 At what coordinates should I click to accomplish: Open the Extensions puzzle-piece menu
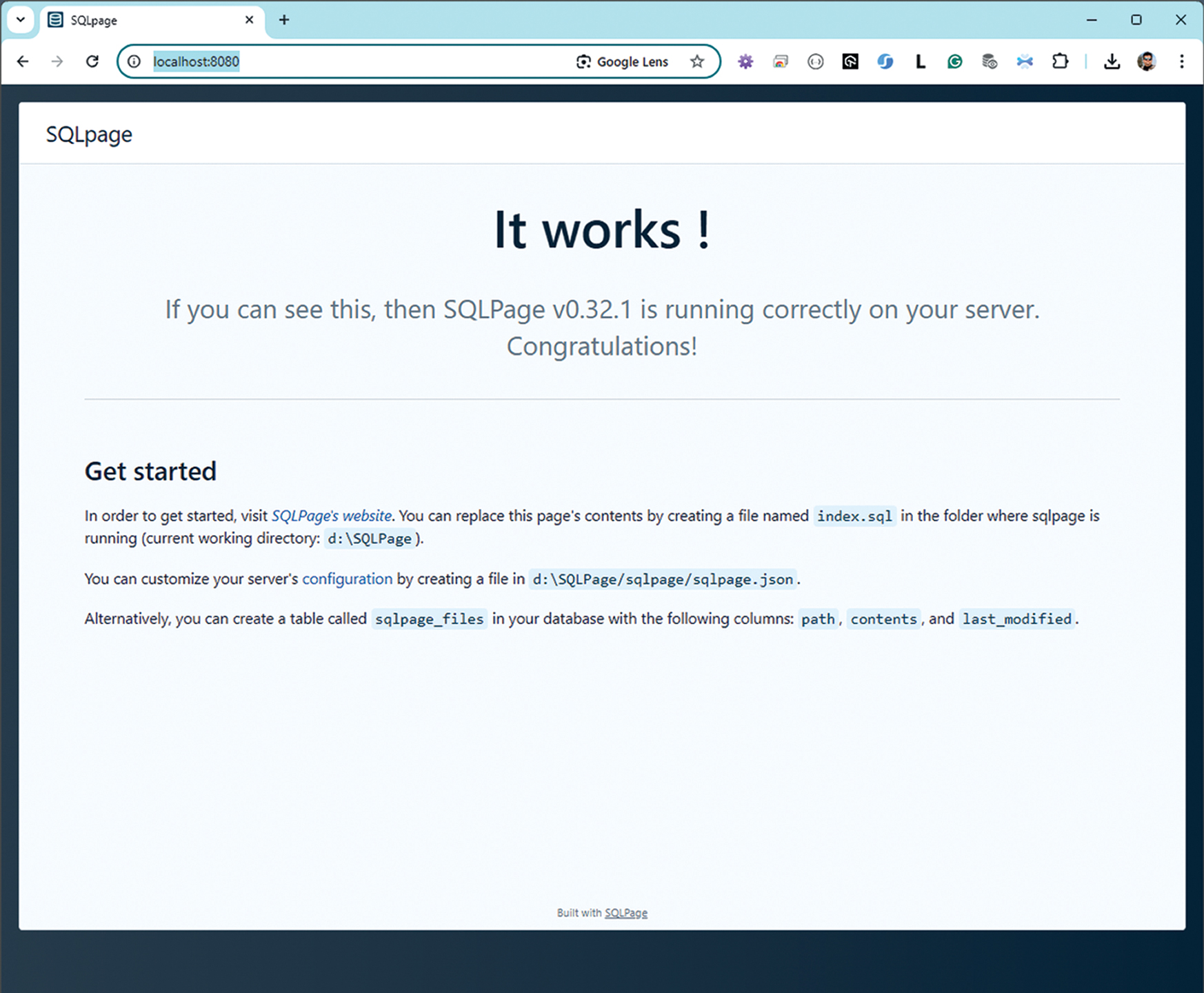(1060, 62)
